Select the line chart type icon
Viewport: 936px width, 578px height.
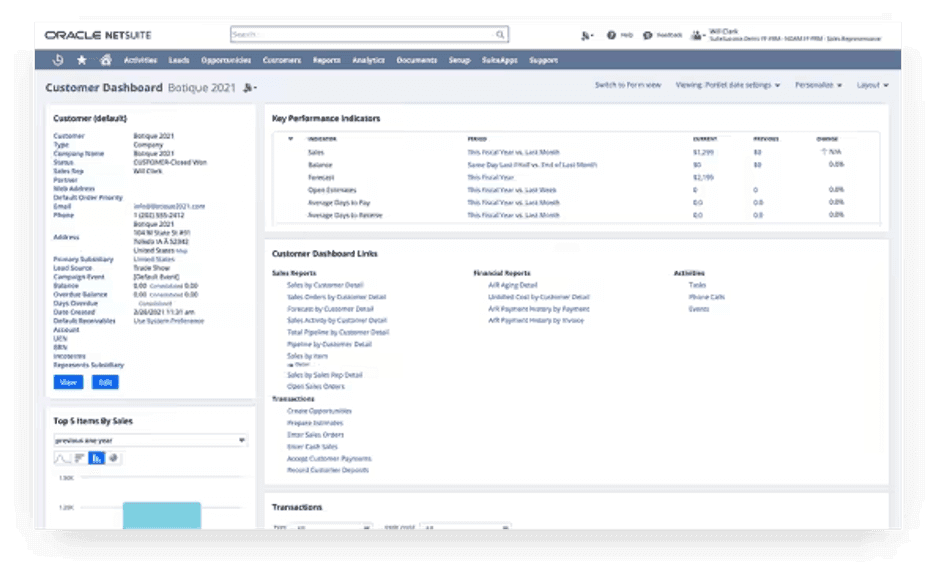coord(62,459)
